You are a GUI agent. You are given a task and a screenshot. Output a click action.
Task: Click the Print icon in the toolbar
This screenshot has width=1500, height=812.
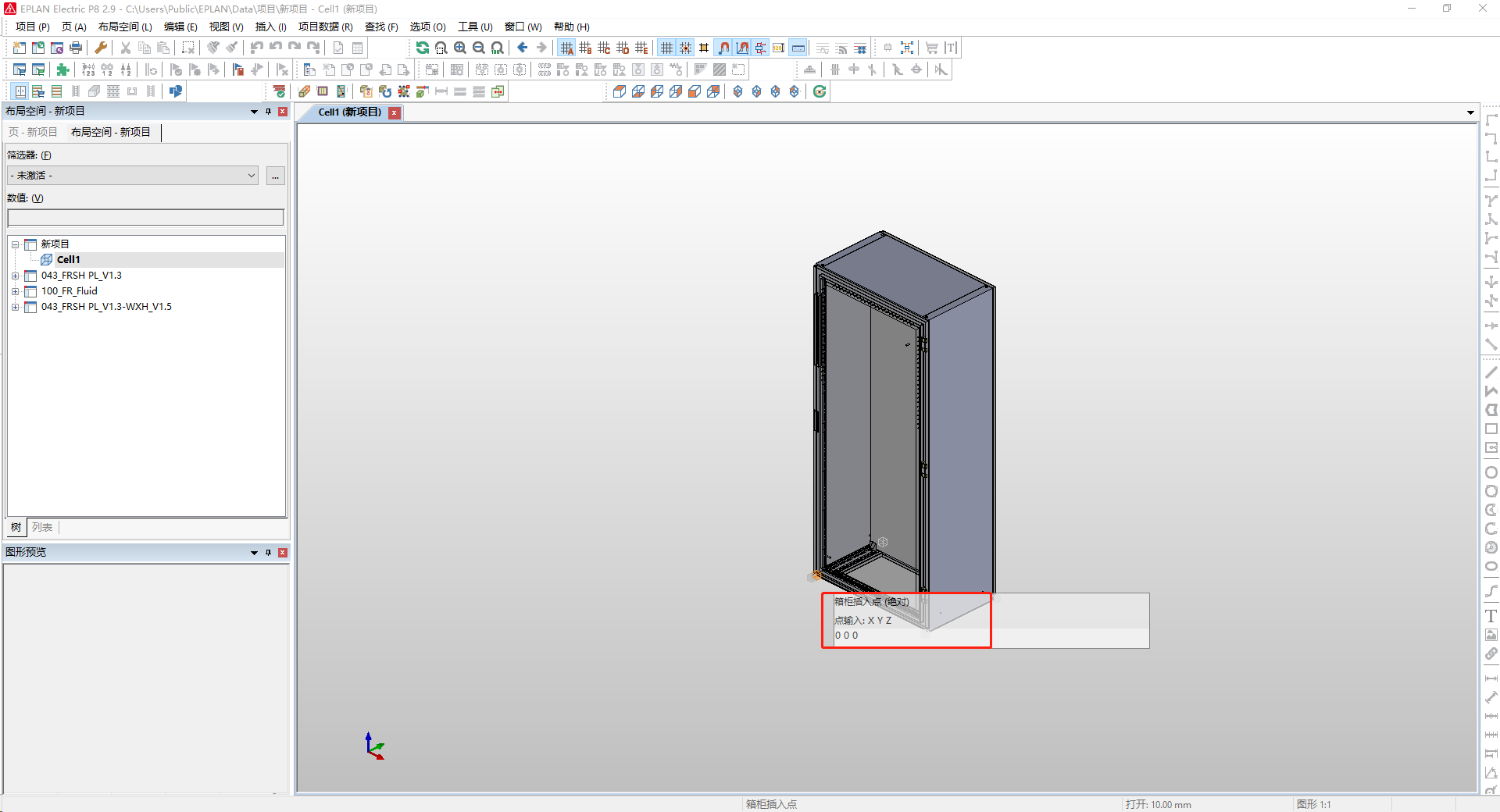[76, 47]
